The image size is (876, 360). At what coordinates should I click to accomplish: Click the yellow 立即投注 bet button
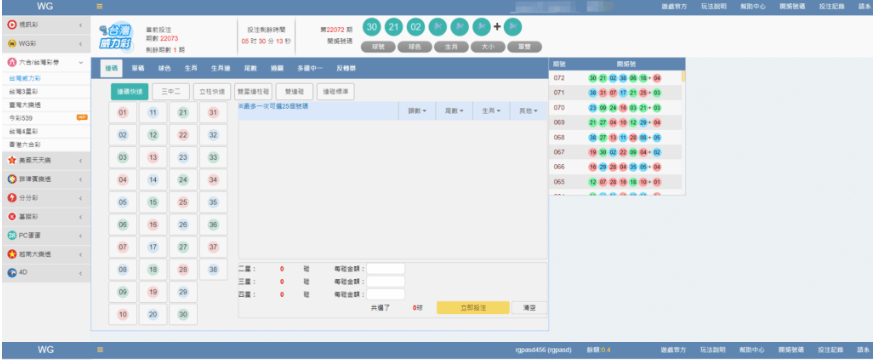click(x=473, y=308)
